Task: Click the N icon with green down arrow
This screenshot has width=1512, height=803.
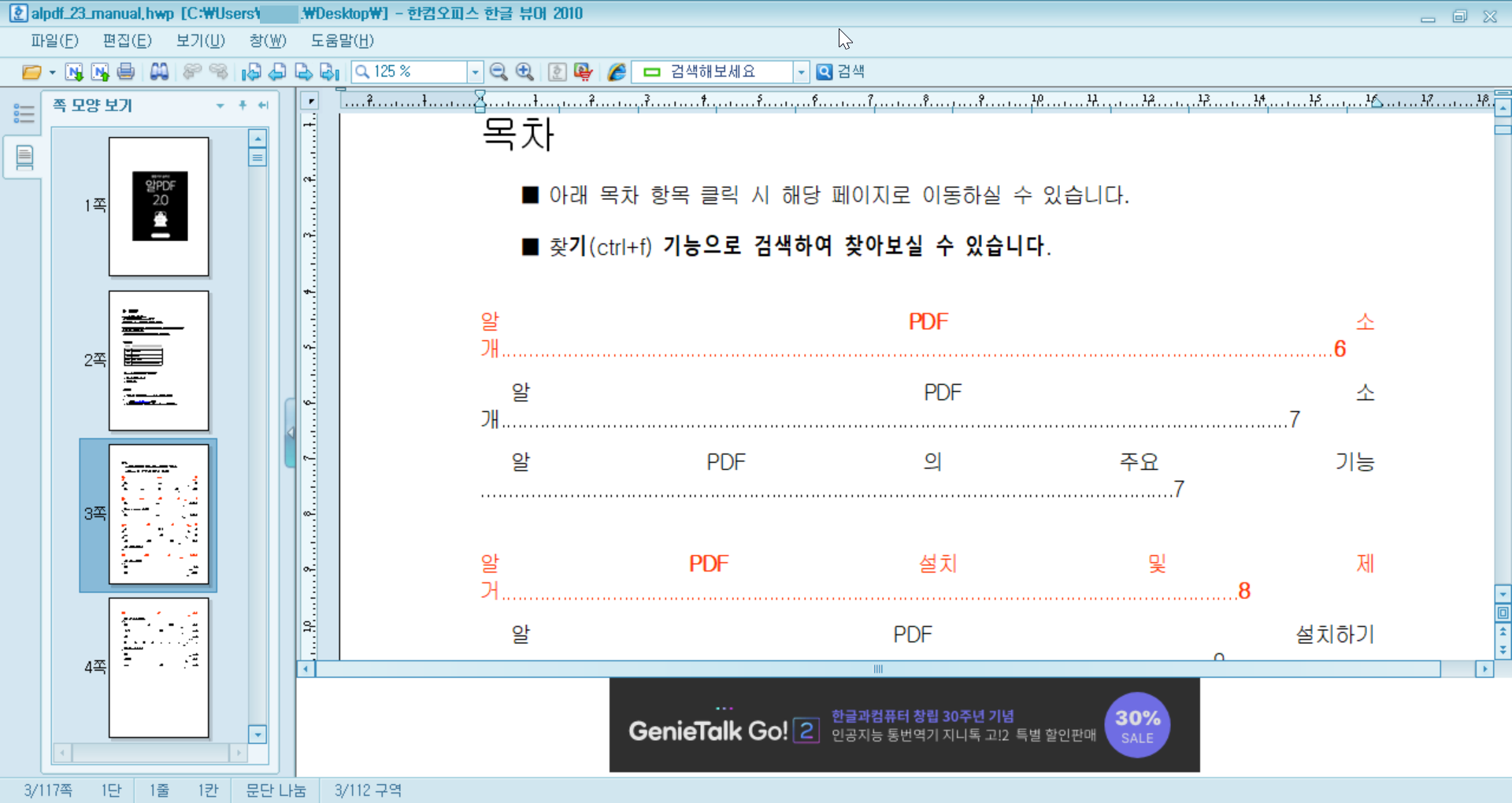Action: [74, 72]
